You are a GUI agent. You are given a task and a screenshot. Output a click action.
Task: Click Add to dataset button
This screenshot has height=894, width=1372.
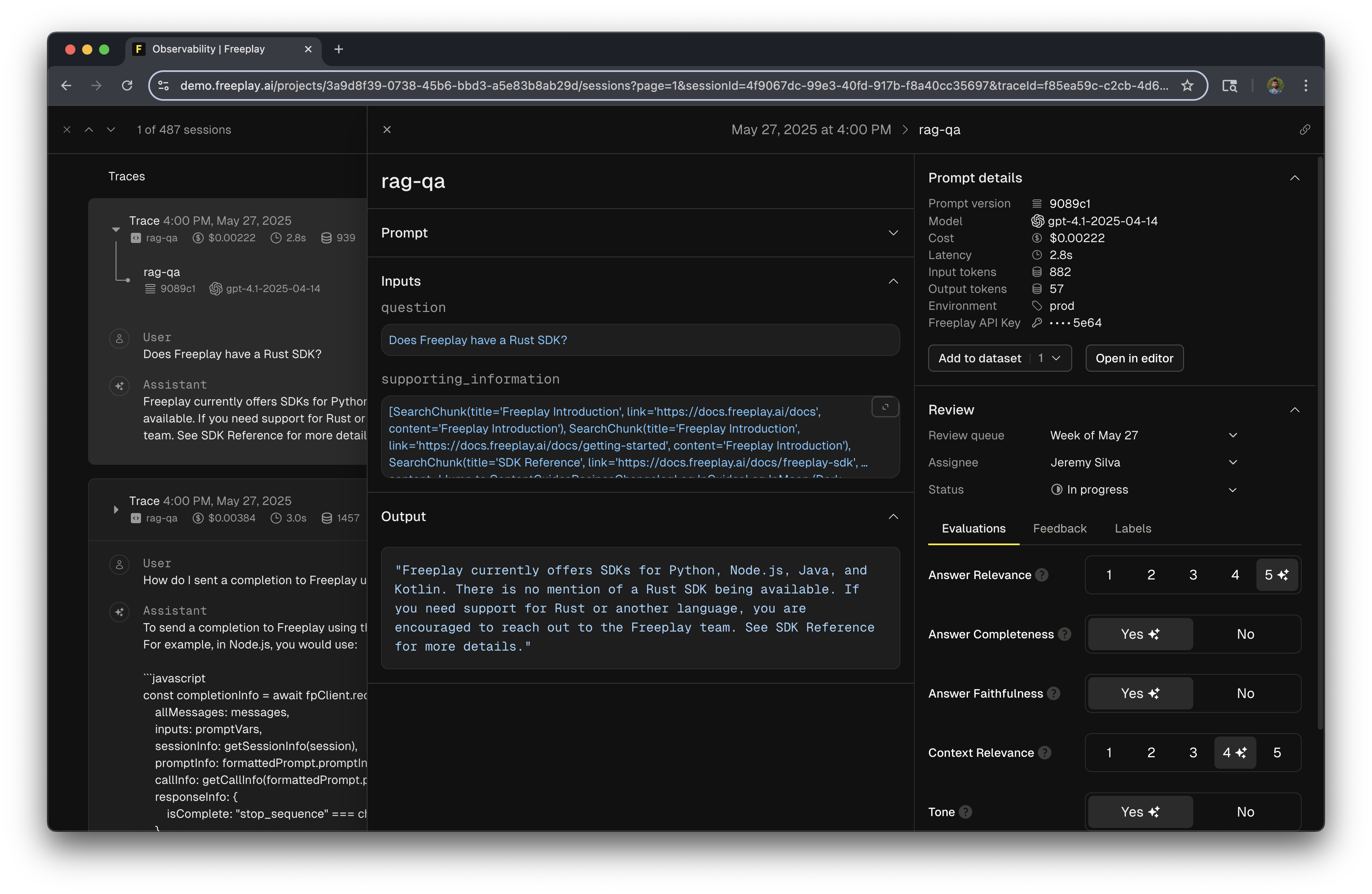pyautogui.click(x=979, y=358)
